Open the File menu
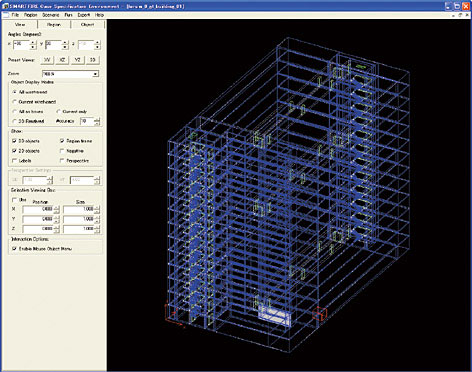Screen dimensions: 472x372 click(x=15, y=15)
